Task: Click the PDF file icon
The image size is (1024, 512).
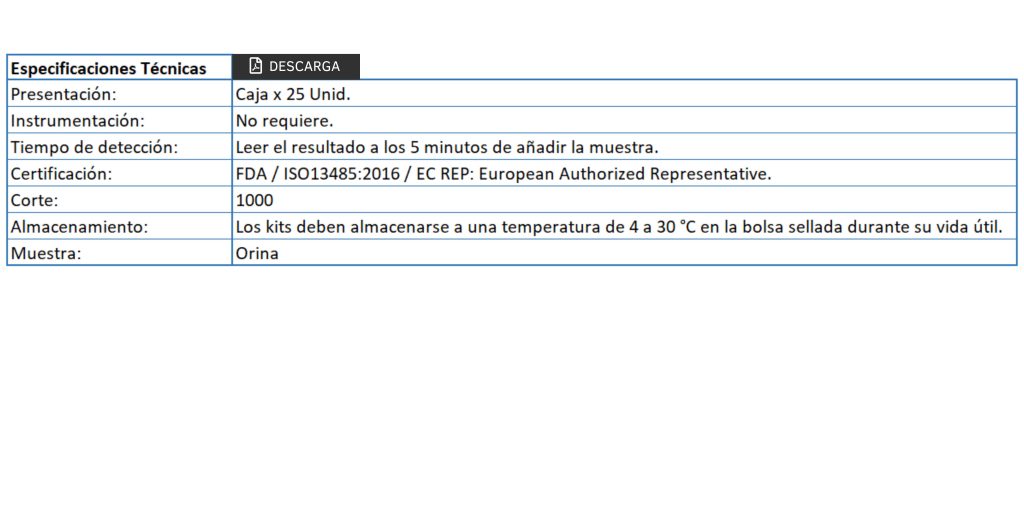Action: [255, 66]
